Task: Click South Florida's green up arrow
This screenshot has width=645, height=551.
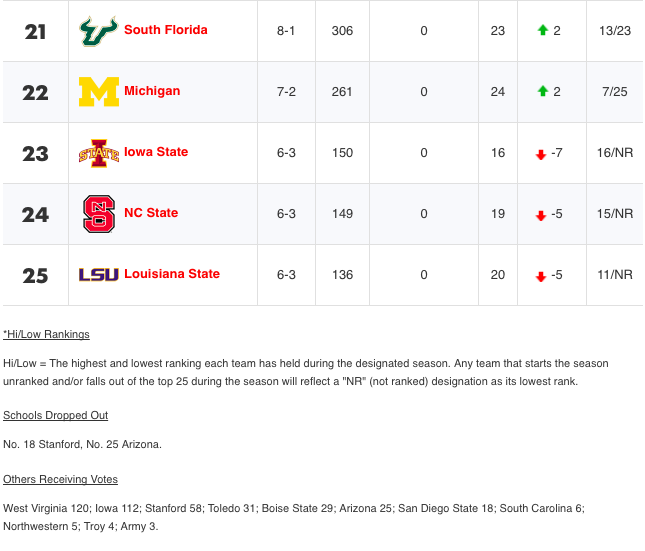Action: (543, 30)
